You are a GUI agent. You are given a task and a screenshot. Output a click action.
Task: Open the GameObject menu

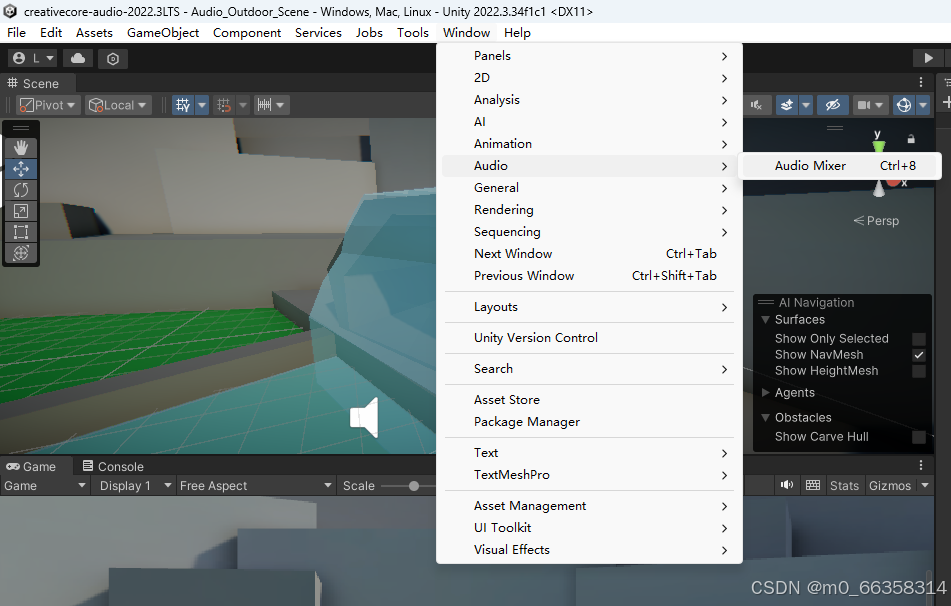click(163, 33)
